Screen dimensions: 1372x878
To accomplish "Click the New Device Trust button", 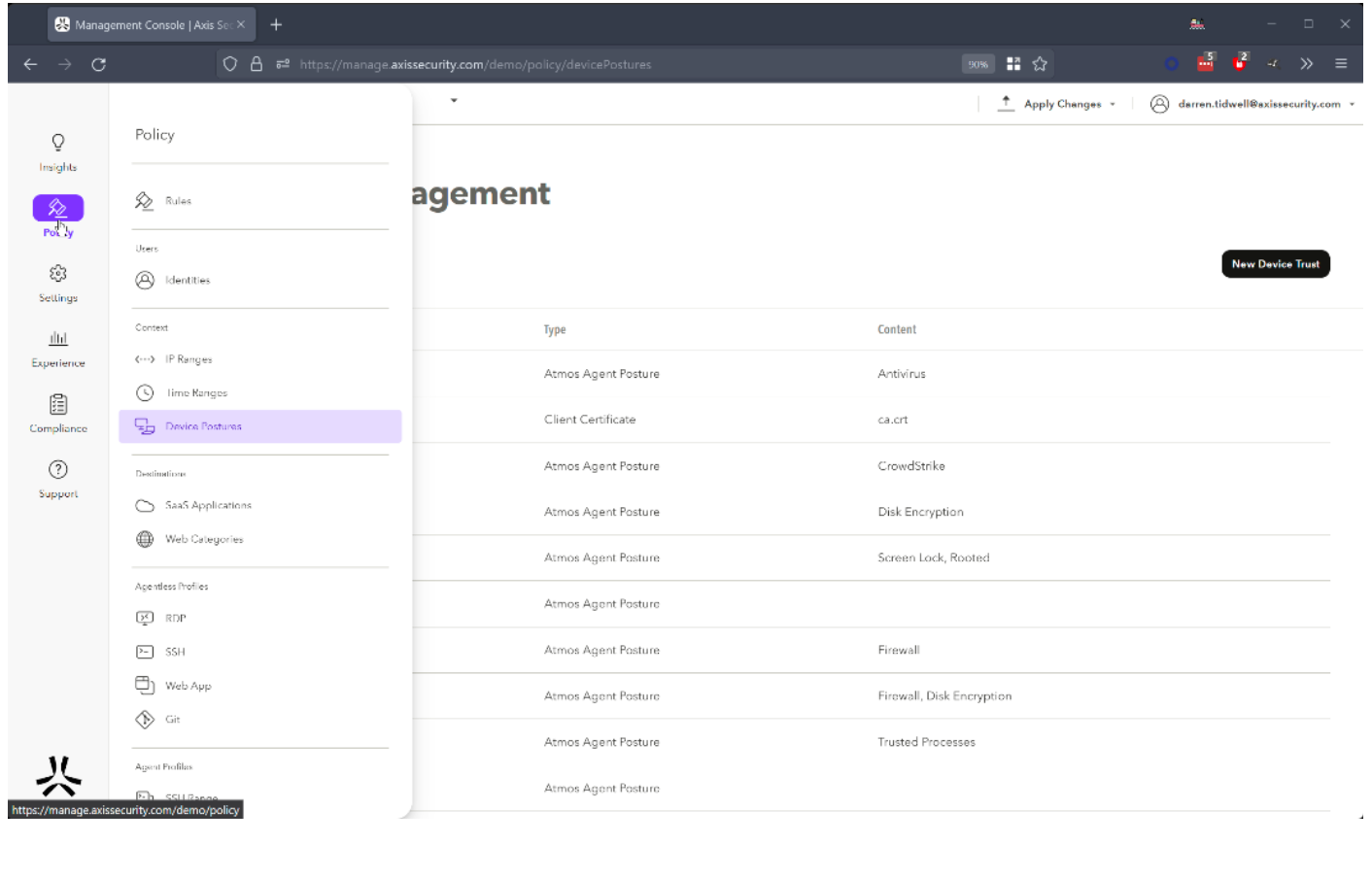I will click(x=1275, y=264).
